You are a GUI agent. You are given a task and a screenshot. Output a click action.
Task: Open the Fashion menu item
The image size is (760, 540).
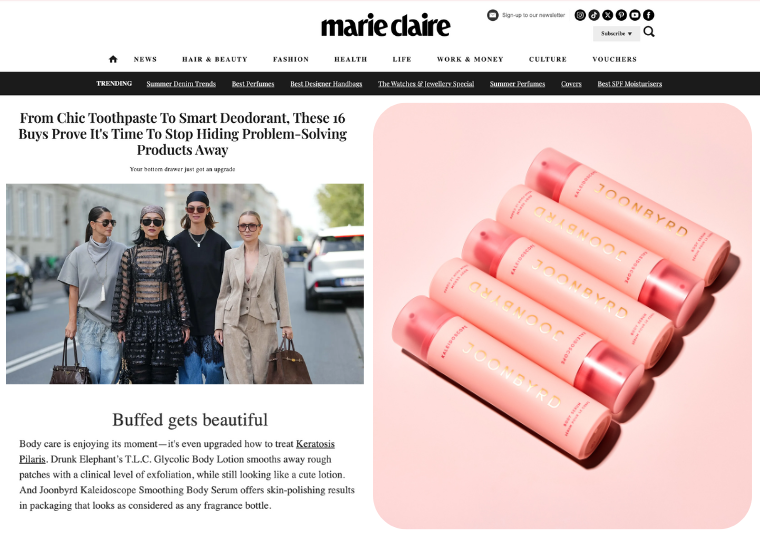[291, 59]
